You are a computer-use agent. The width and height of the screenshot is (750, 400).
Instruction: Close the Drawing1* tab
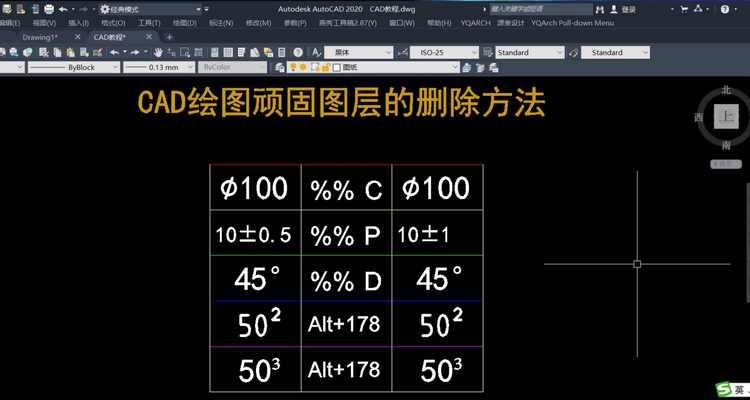tap(77, 37)
